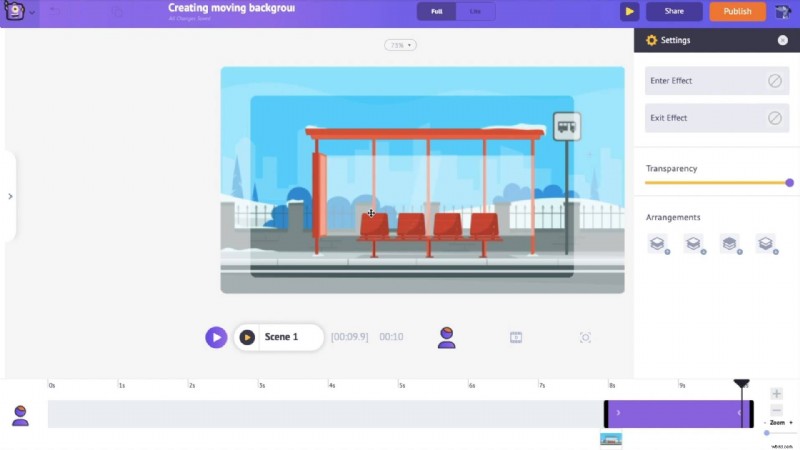Click the project title Creating moving background
The image size is (800, 450).
(x=231, y=8)
